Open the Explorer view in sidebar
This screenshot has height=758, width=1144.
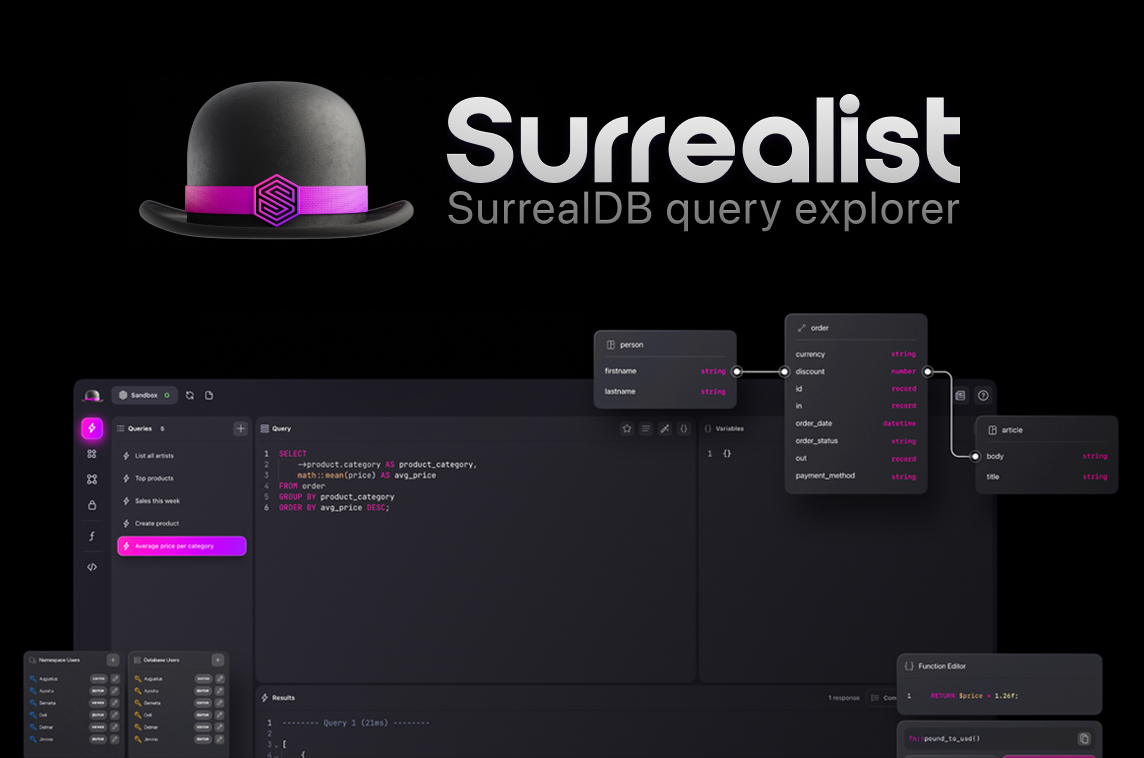[x=92, y=454]
